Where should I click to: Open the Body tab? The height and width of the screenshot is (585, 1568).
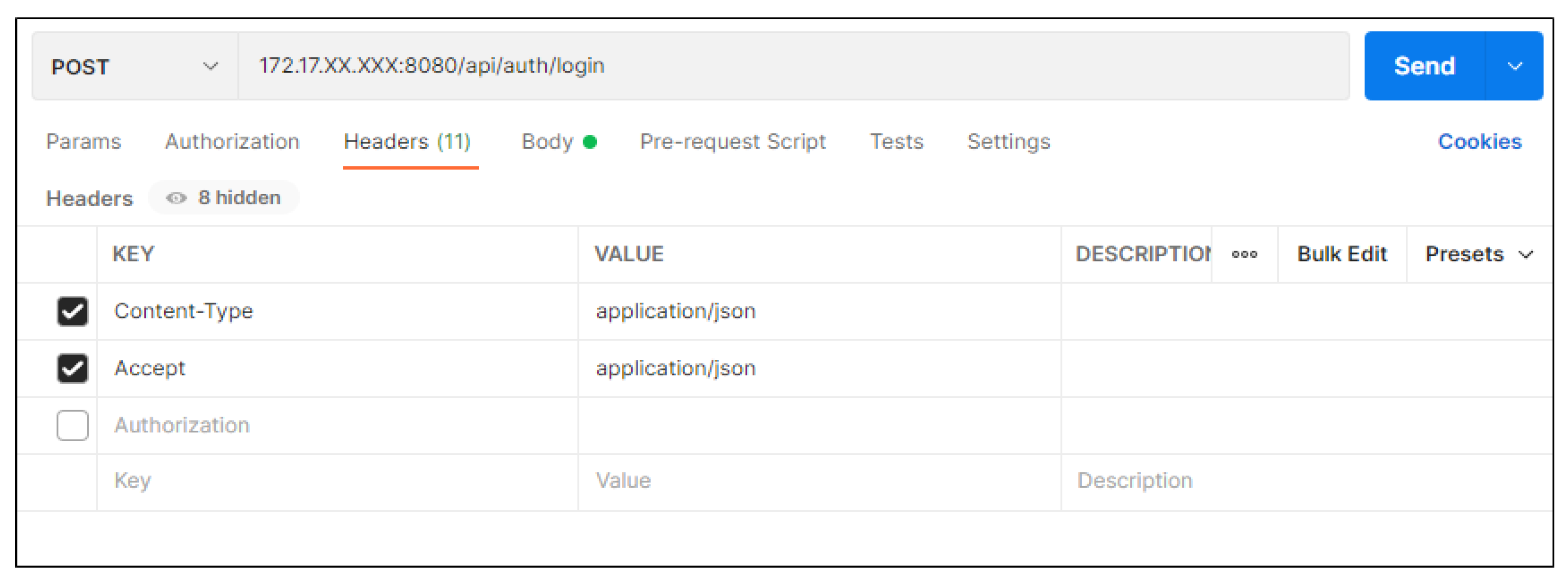pos(547,142)
